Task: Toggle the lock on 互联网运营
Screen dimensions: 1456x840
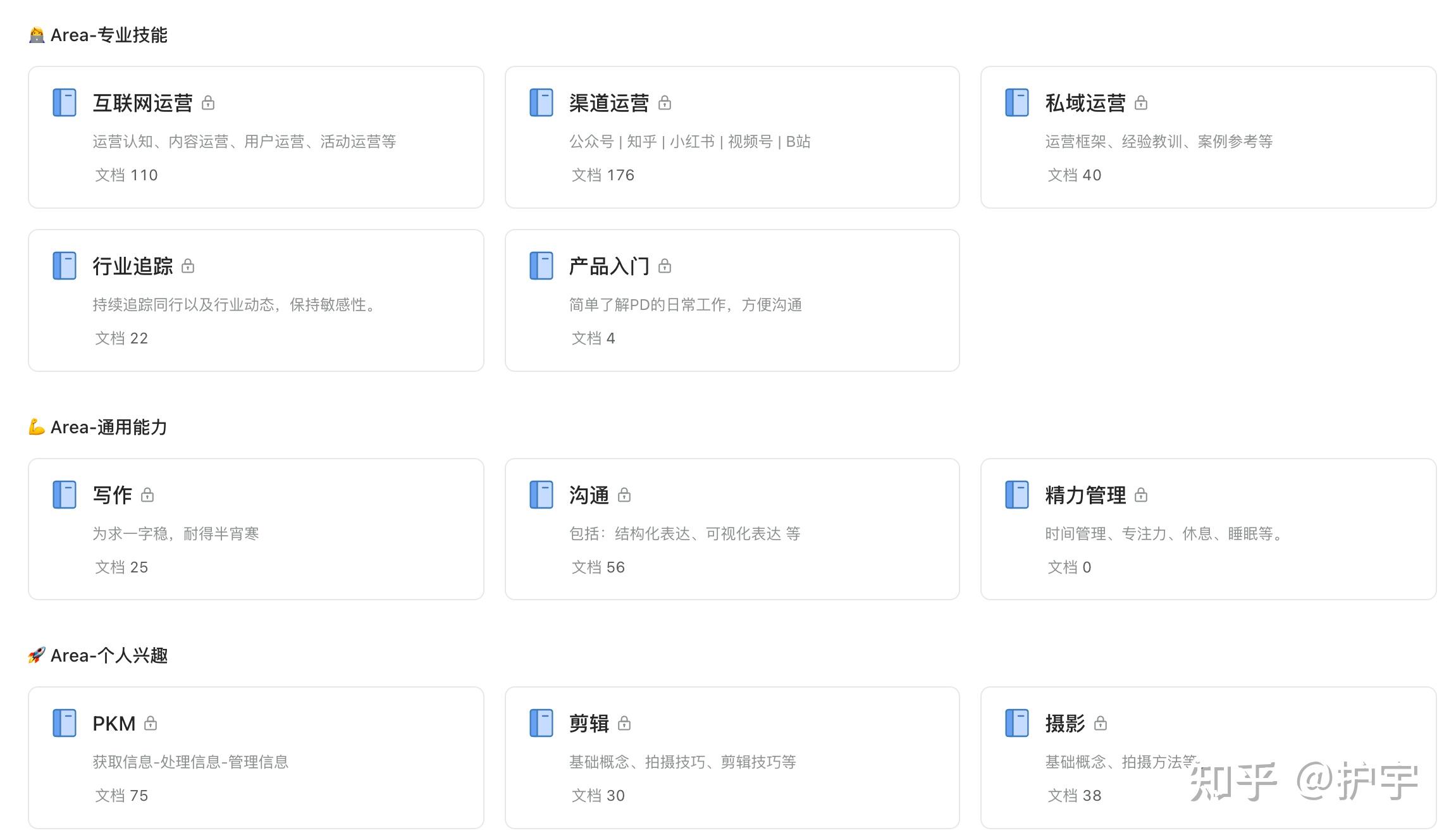Action: point(209,103)
